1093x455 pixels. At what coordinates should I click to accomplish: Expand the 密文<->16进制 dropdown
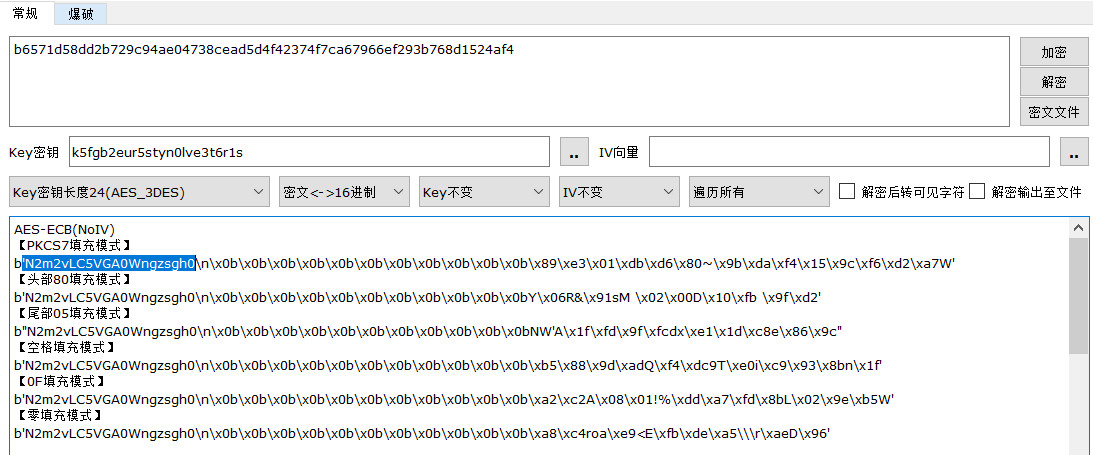344,192
